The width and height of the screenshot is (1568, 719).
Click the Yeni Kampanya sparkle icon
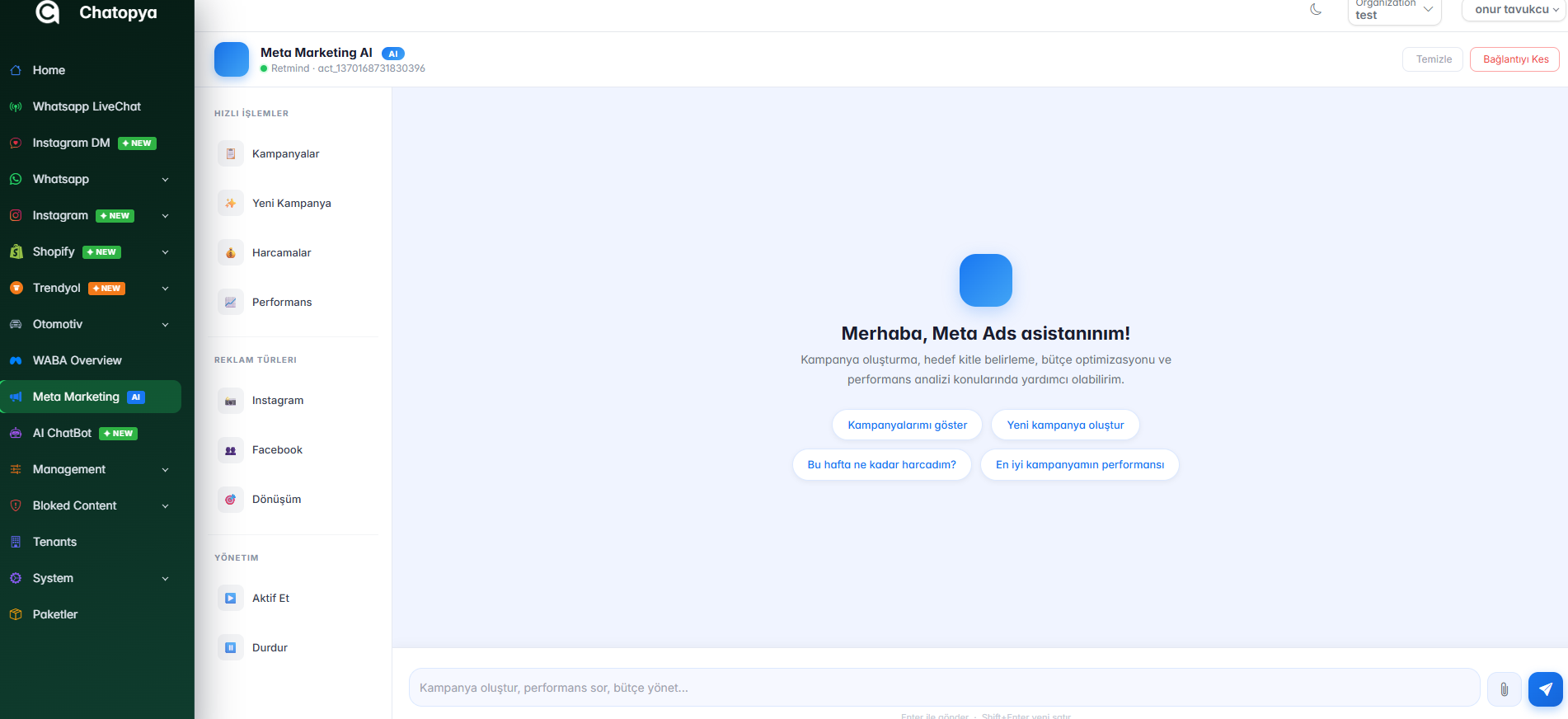pos(231,203)
